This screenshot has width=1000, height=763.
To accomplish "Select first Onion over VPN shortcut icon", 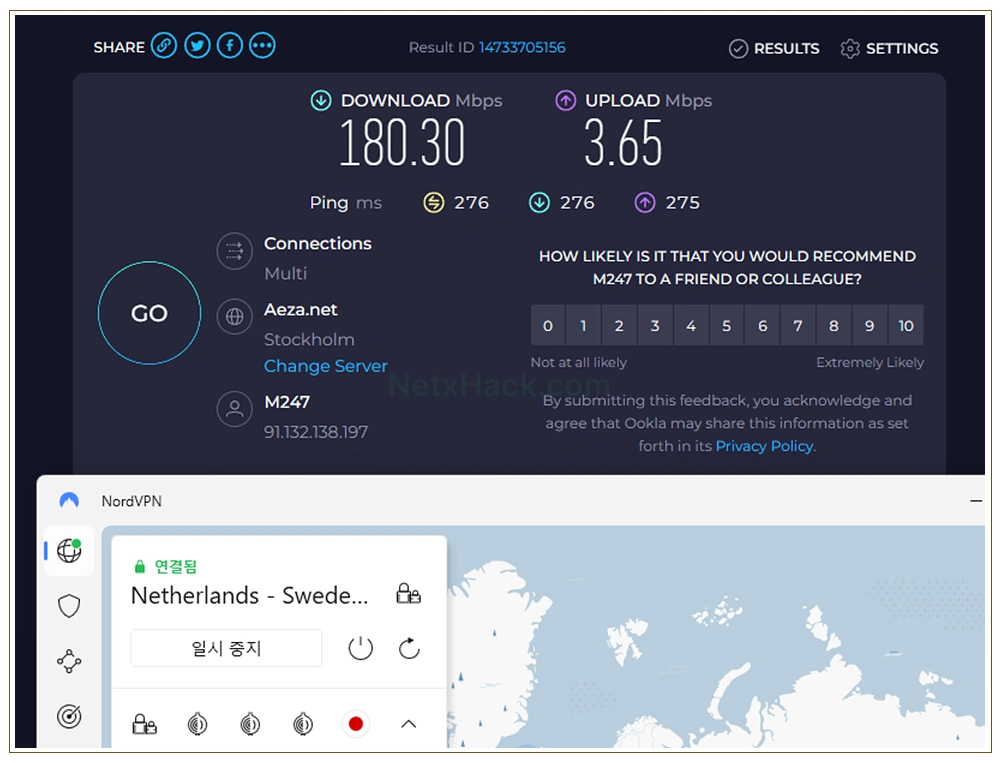I will click(197, 724).
